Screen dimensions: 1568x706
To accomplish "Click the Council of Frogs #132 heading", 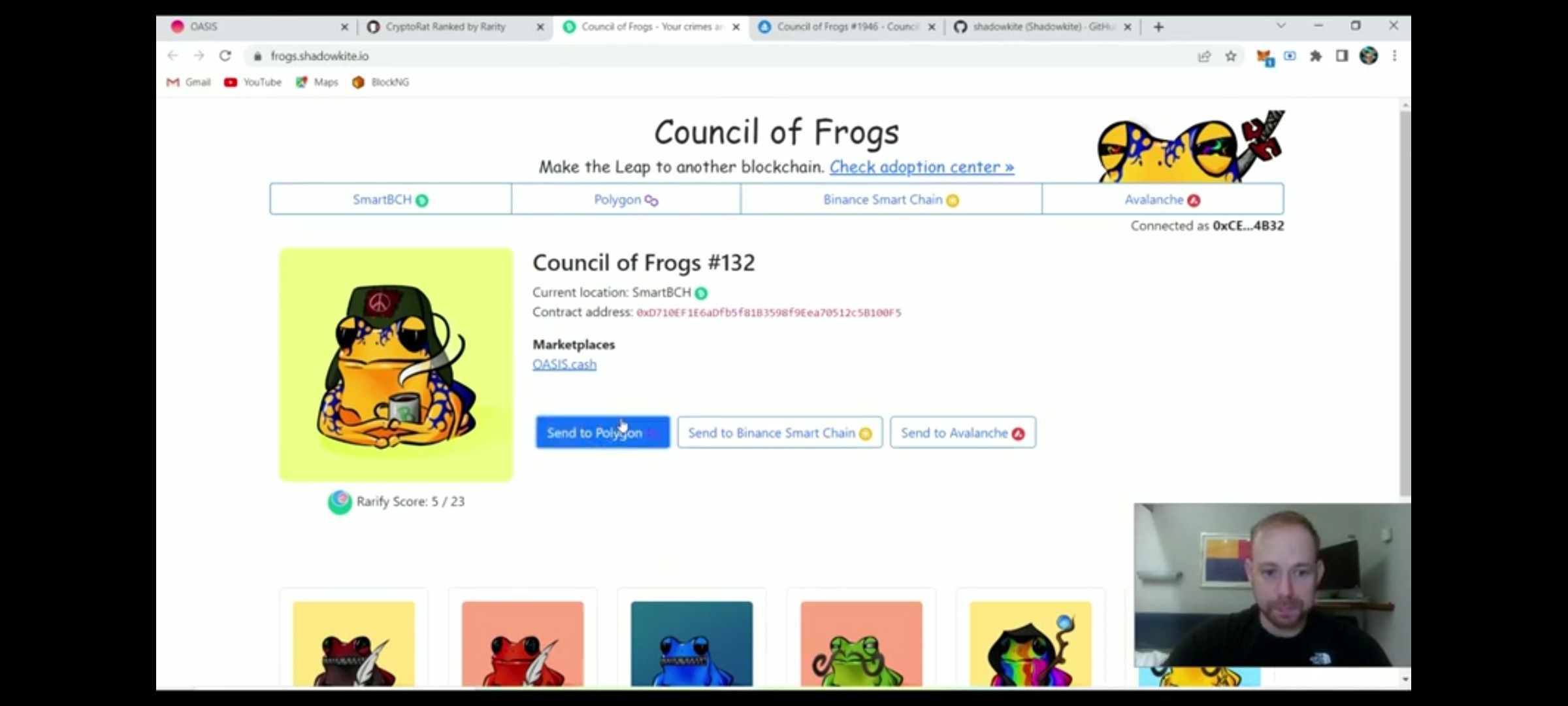I will coord(644,263).
